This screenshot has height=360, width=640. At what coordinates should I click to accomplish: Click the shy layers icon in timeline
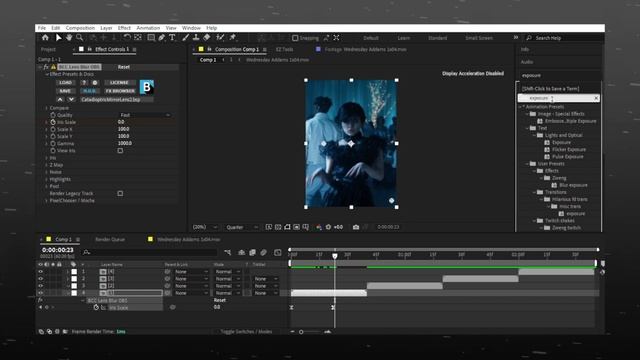[x=242, y=253]
